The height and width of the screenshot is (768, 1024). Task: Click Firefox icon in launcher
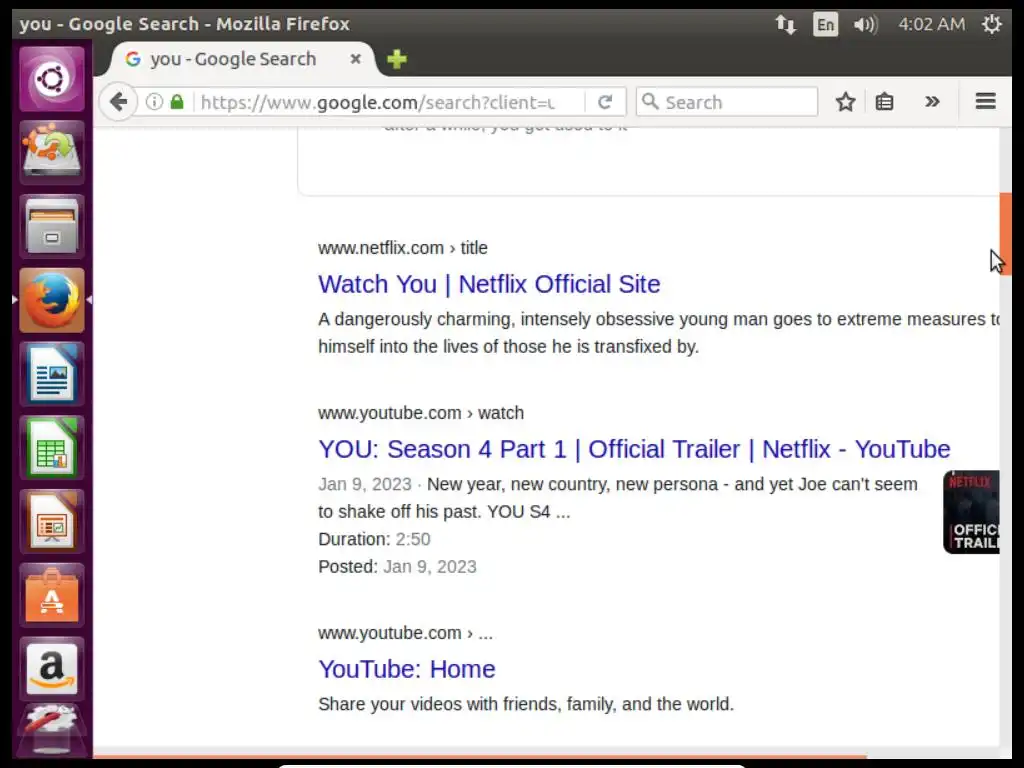point(52,300)
